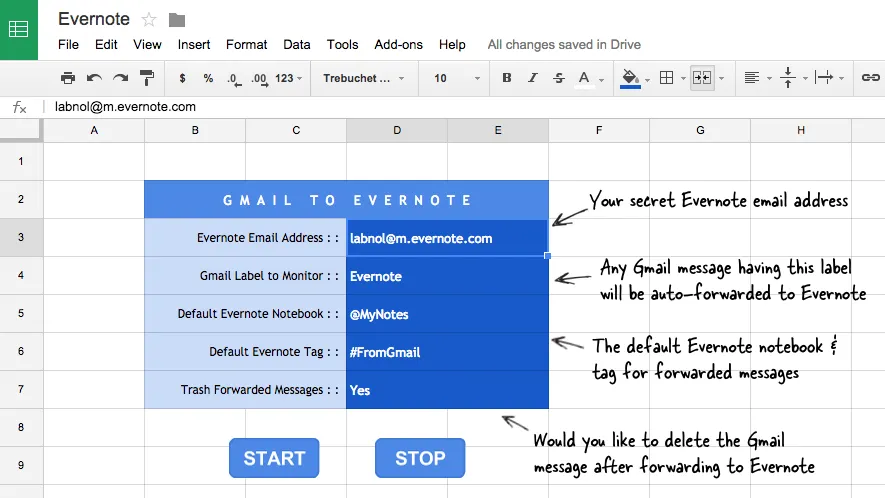Expand the merge cells dropdown arrow

pos(721,79)
